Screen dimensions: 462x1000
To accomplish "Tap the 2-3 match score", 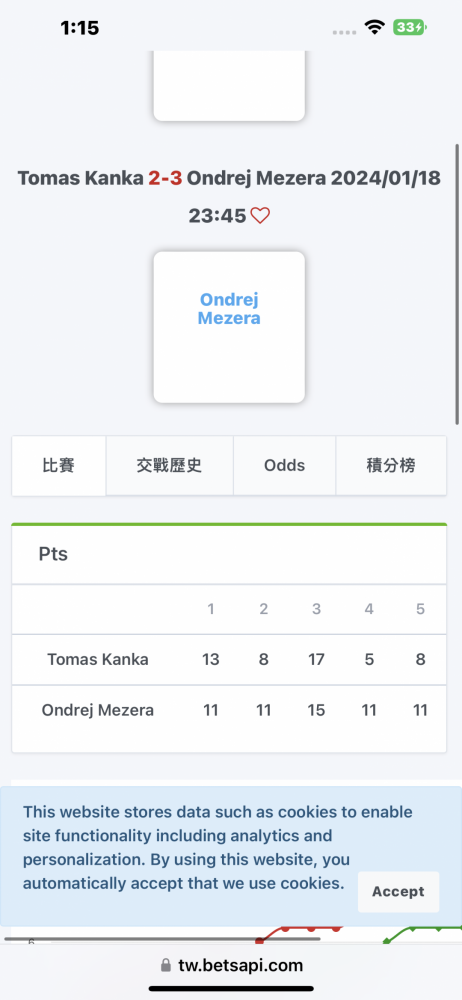I will [165, 178].
